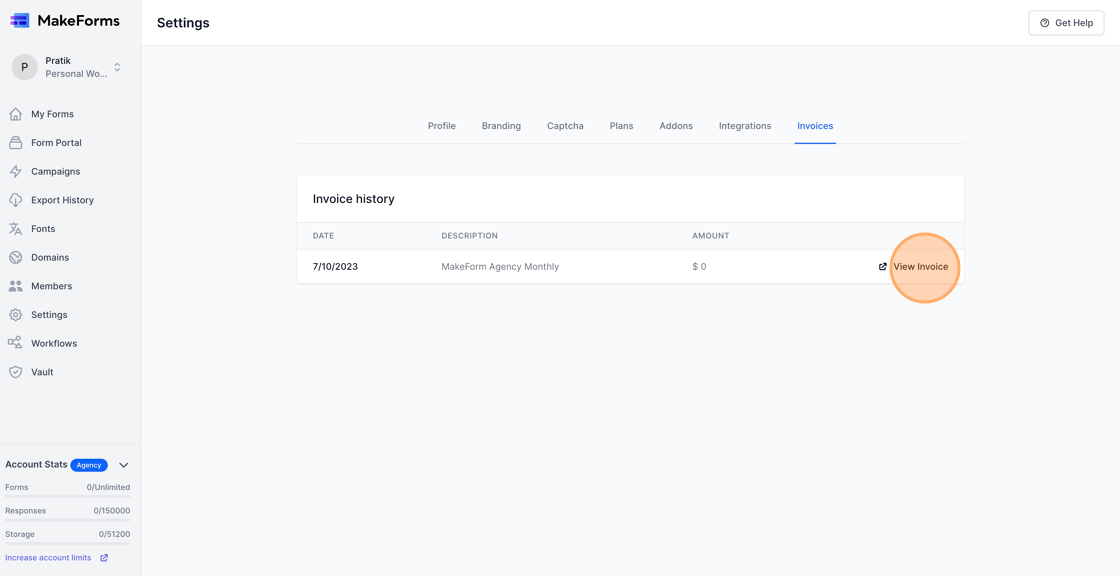Click the Form Portal icon
Image resolution: width=1120 pixels, height=576 pixels.
(15, 143)
